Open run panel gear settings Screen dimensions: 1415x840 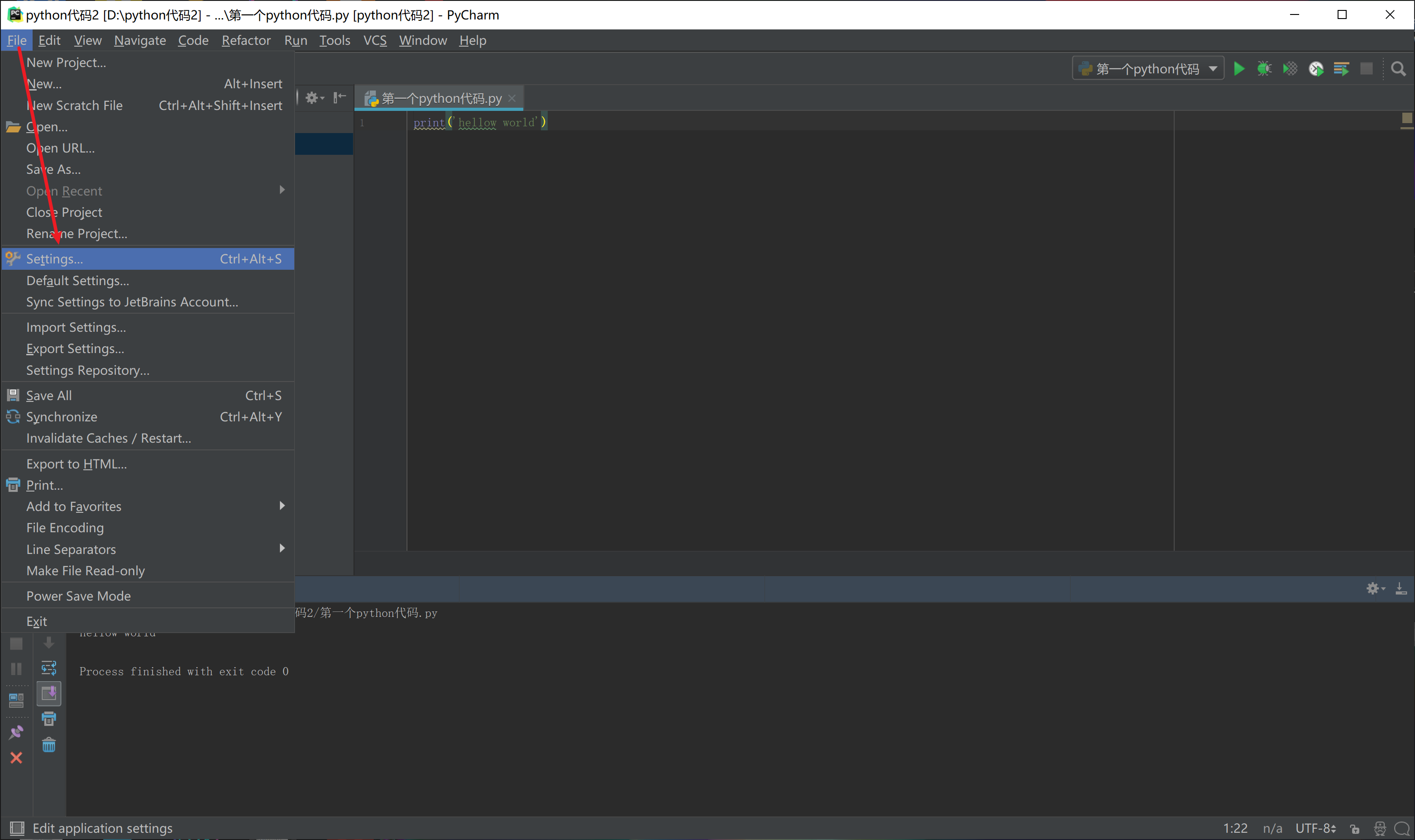coord(1375,589)
